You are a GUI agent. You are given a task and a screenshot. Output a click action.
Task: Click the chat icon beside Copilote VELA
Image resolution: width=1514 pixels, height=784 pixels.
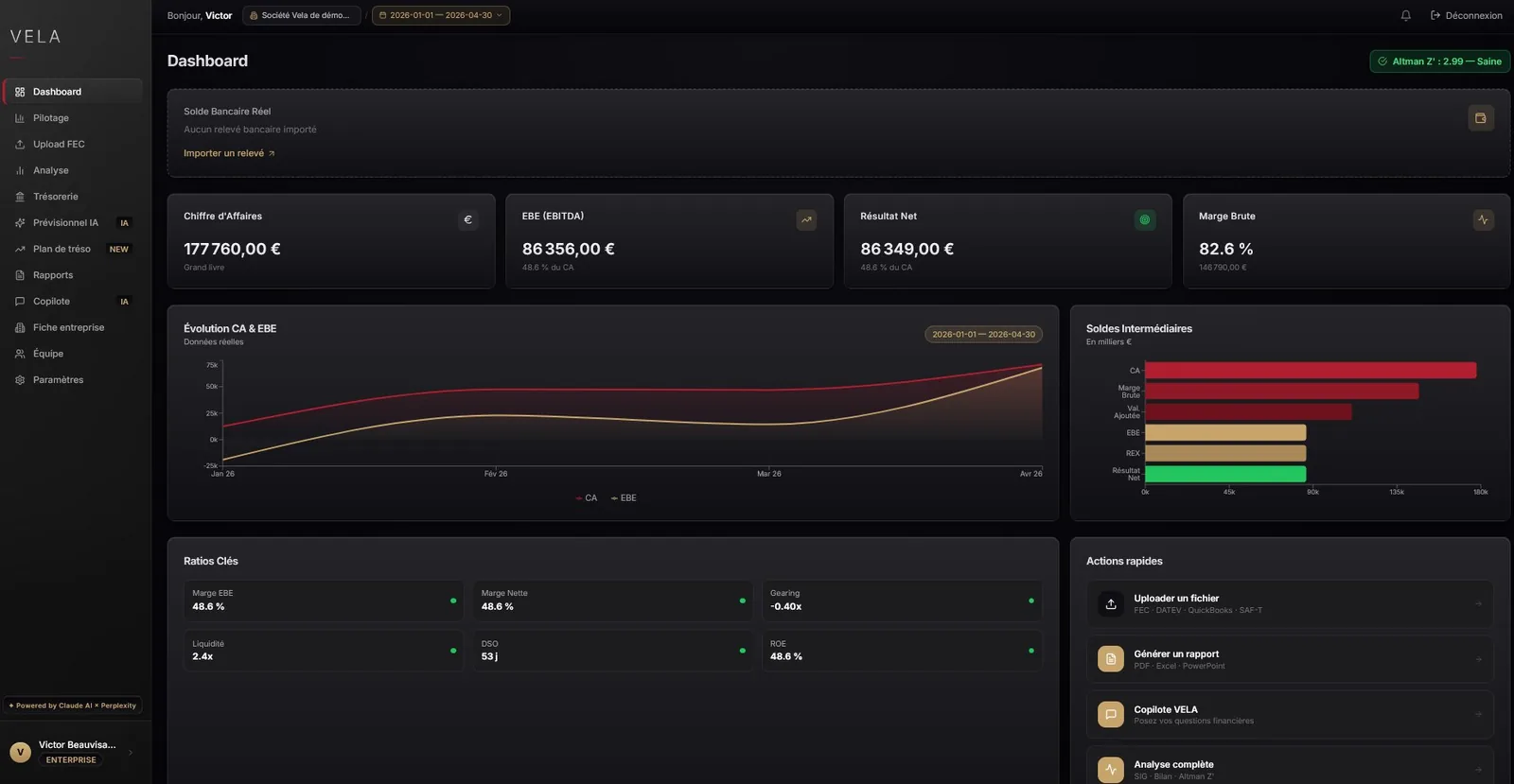[1111, 714]
